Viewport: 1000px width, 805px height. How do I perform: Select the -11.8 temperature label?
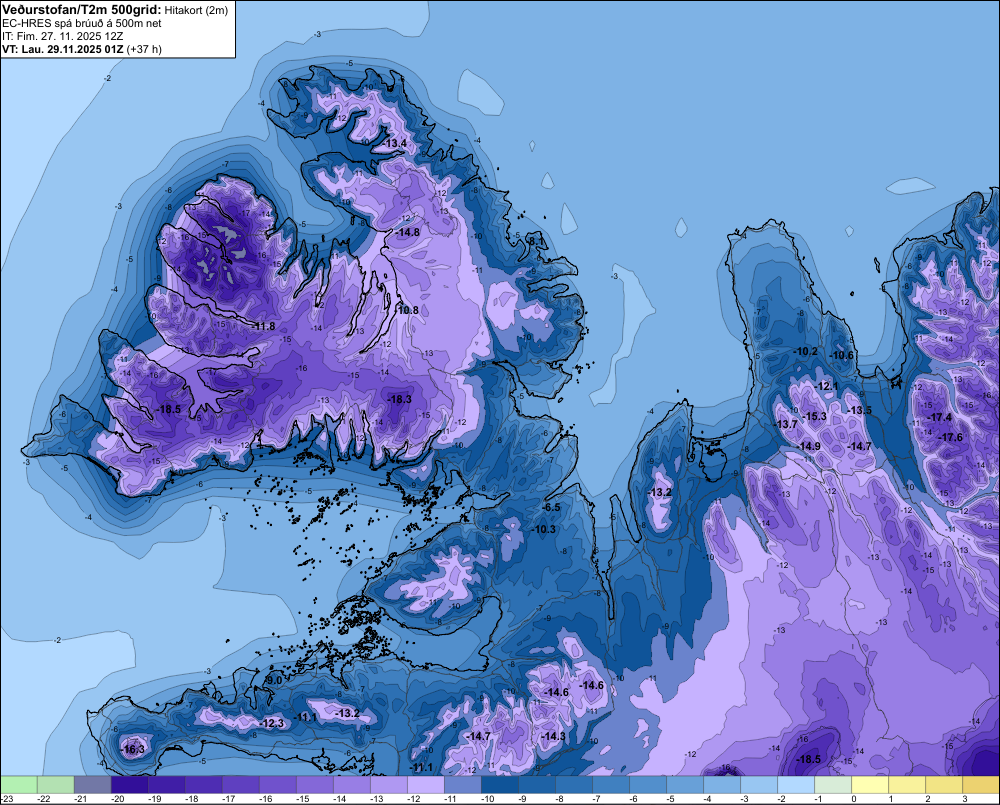click(x=263, y=327)
